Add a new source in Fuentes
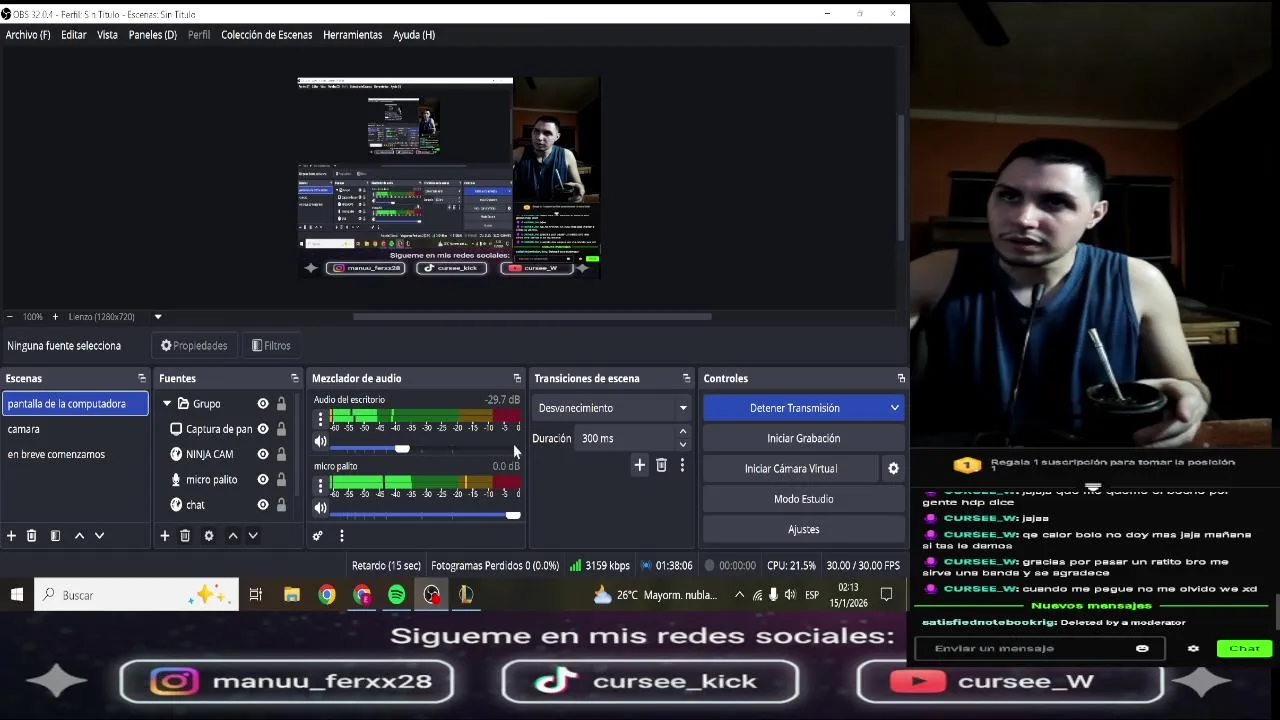 [165, 536]
